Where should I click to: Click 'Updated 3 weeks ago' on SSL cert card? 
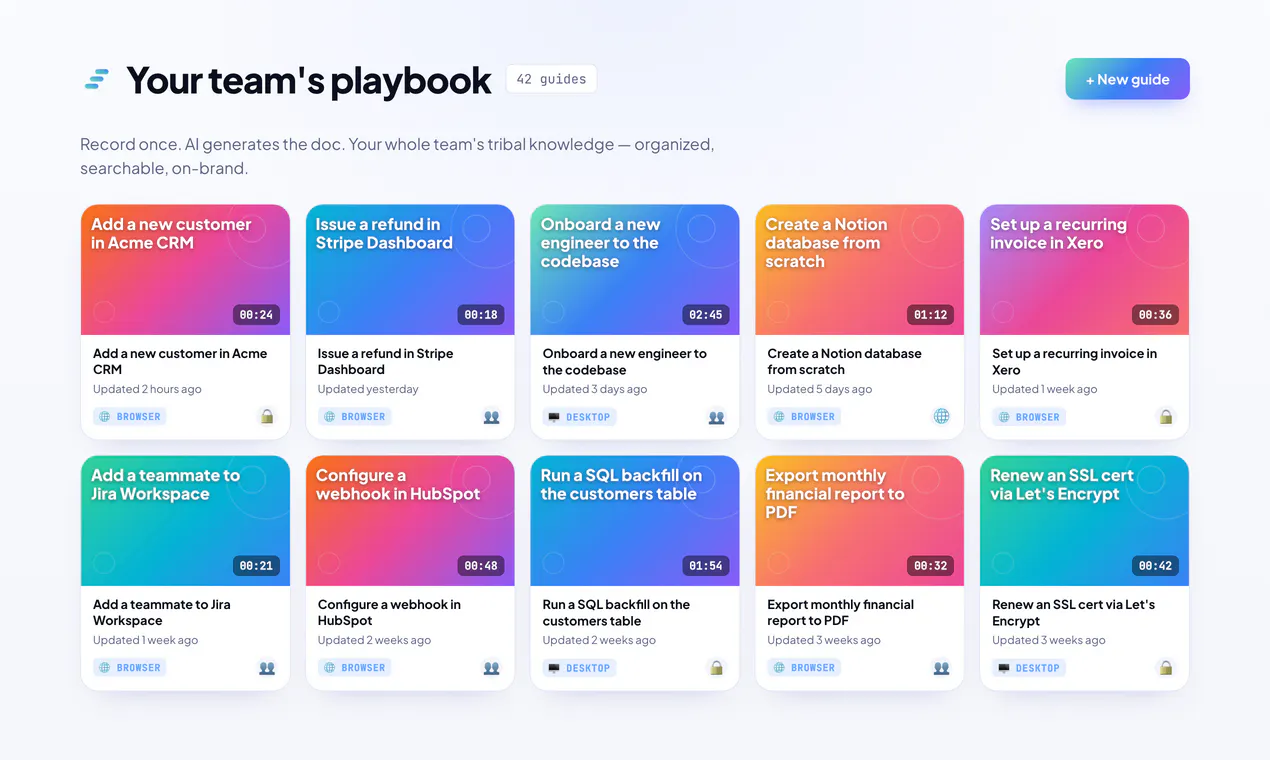[1049, 640]
